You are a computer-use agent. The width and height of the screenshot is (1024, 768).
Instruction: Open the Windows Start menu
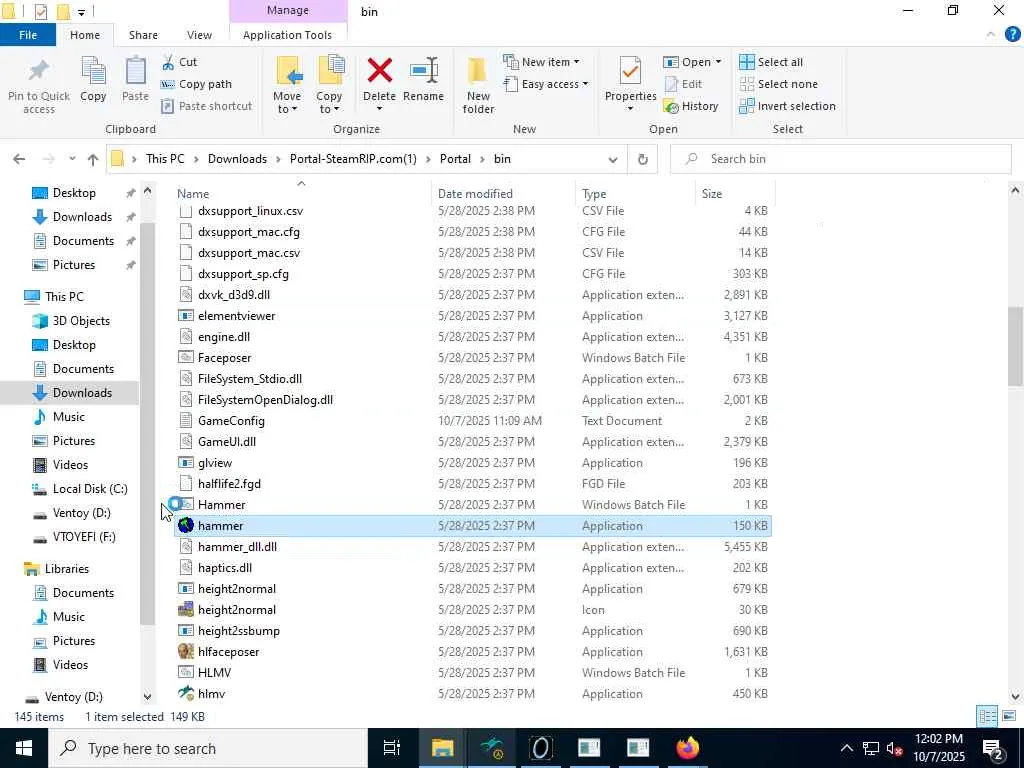pyautogui.click(x=24, y=748)
